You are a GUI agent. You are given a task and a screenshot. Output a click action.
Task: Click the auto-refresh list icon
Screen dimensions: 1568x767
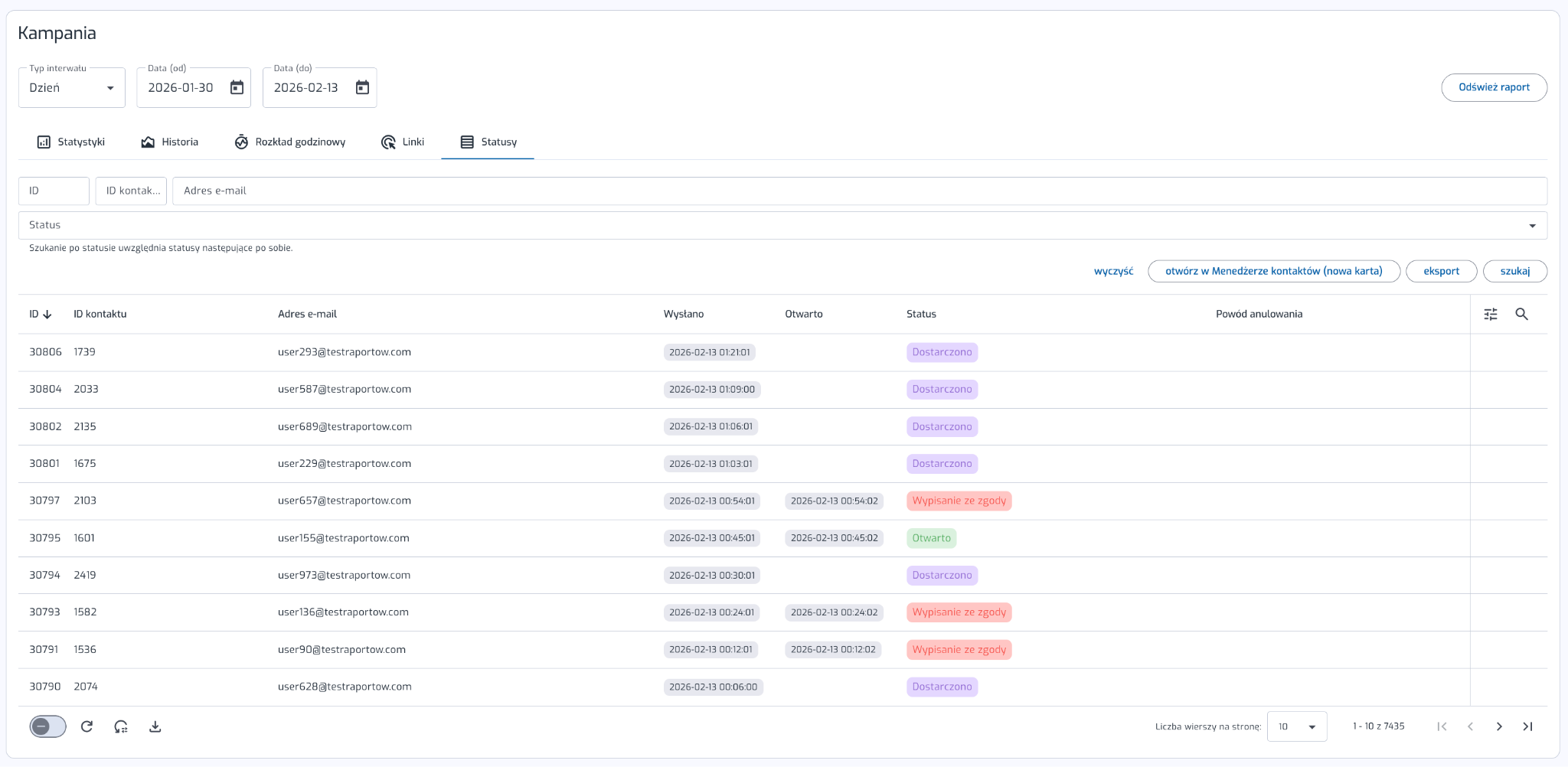pos(121,726)
